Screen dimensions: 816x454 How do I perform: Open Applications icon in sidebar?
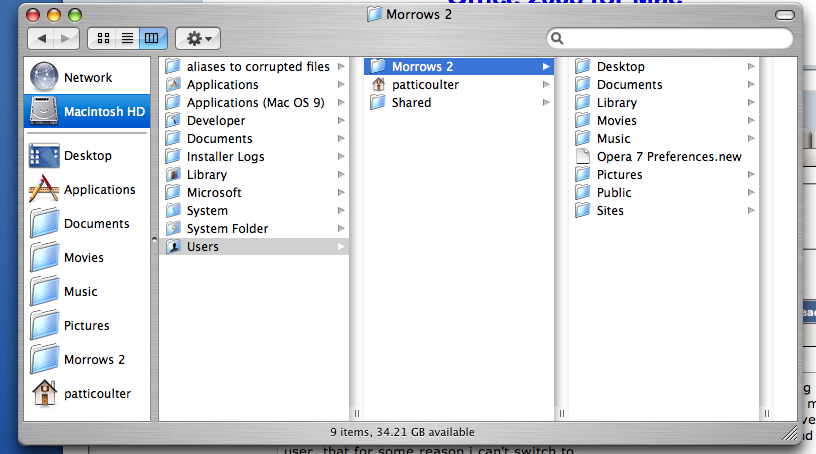pyautogui.click(x=44, y=189)
